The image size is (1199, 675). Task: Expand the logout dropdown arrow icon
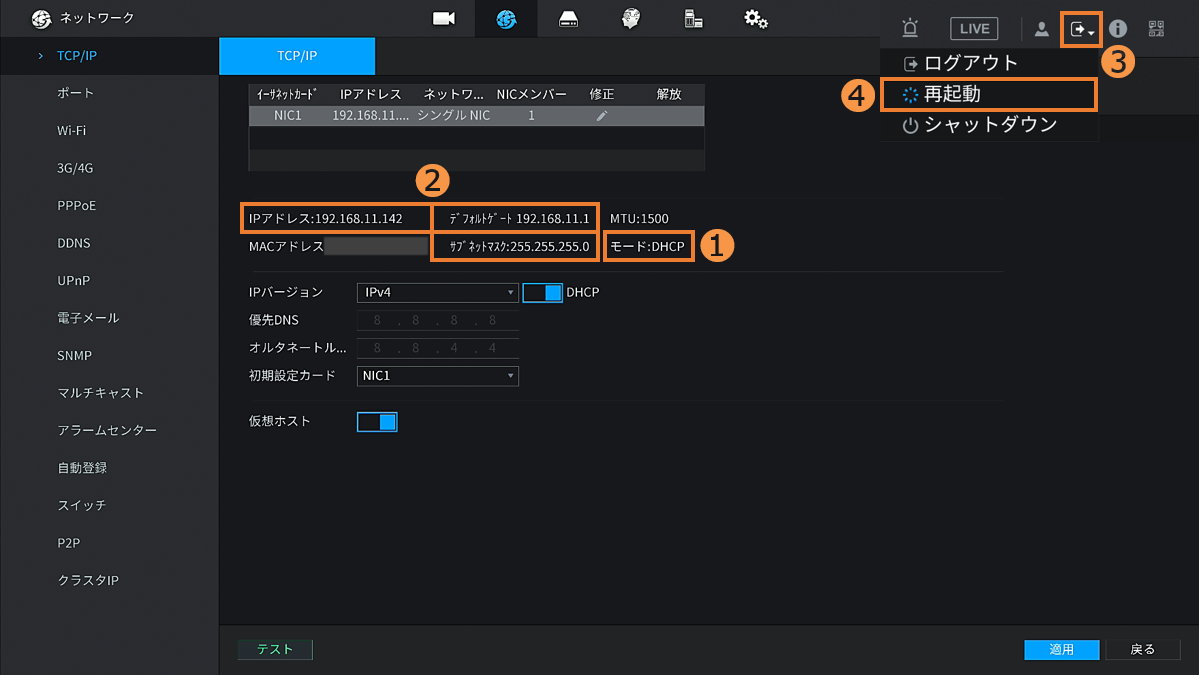pos(1081,30)
